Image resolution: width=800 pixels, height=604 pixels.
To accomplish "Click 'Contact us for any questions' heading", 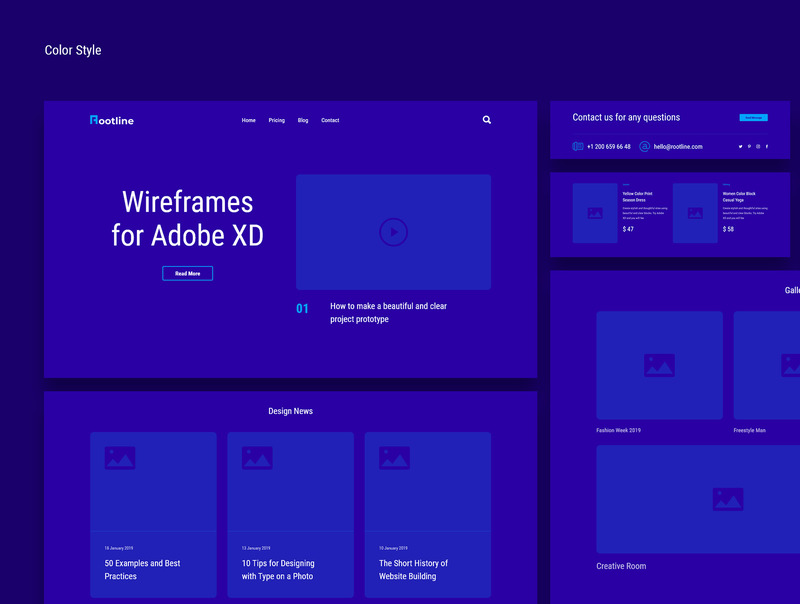I will [x=626, y=117].
